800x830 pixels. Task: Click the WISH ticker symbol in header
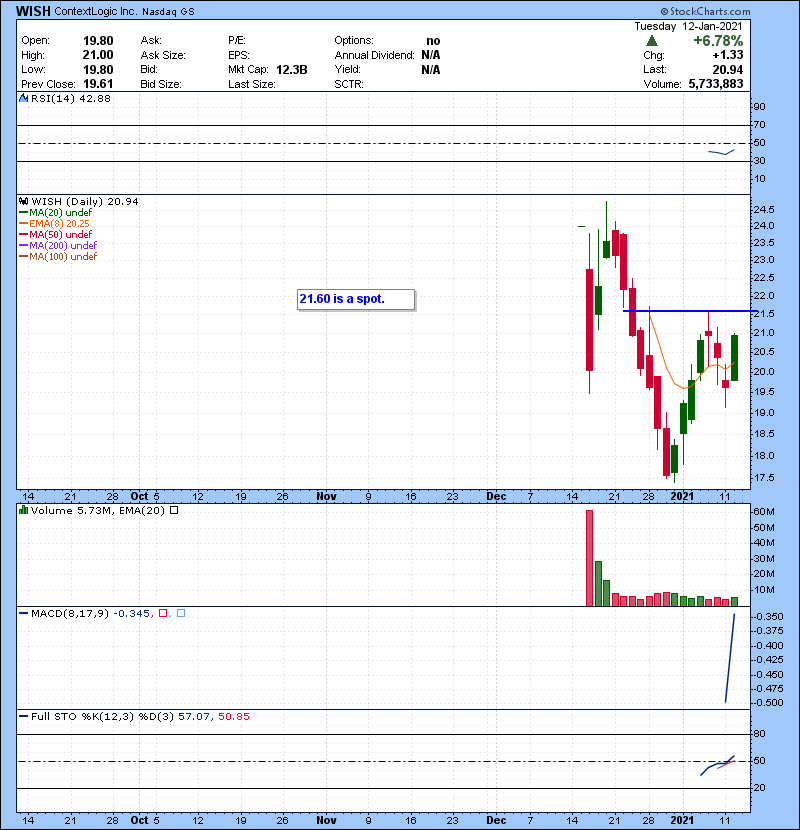pyautogui.click(x=33, y=11)
